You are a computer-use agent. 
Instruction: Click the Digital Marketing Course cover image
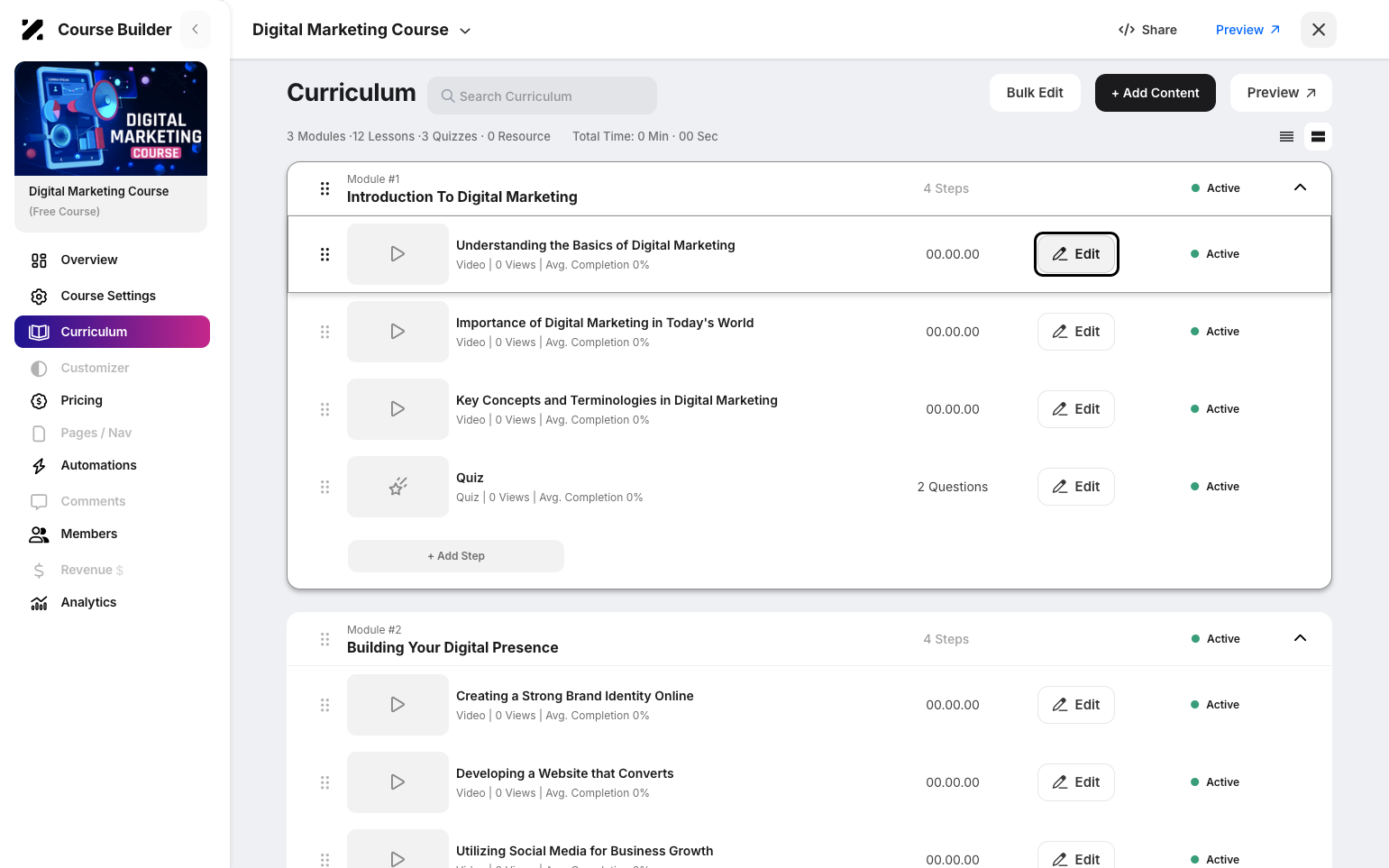(x=111, y=119)
